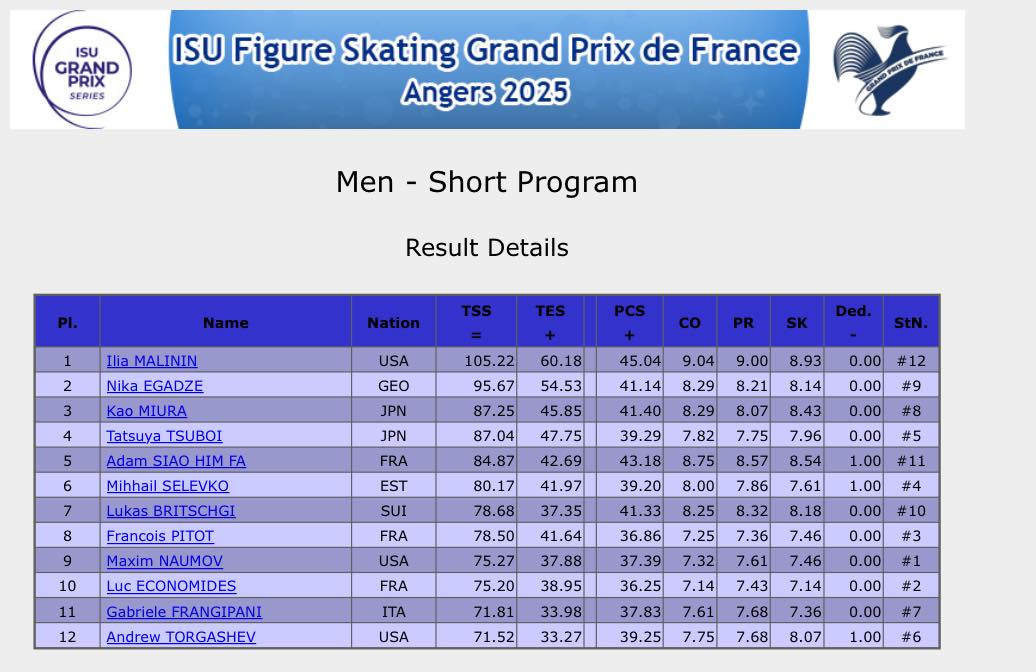Click the Men - Short Program heading

tap(487, 182)
